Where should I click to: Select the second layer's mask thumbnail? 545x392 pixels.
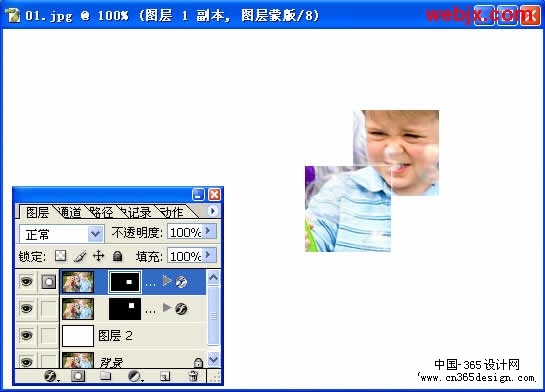(125, 309)
